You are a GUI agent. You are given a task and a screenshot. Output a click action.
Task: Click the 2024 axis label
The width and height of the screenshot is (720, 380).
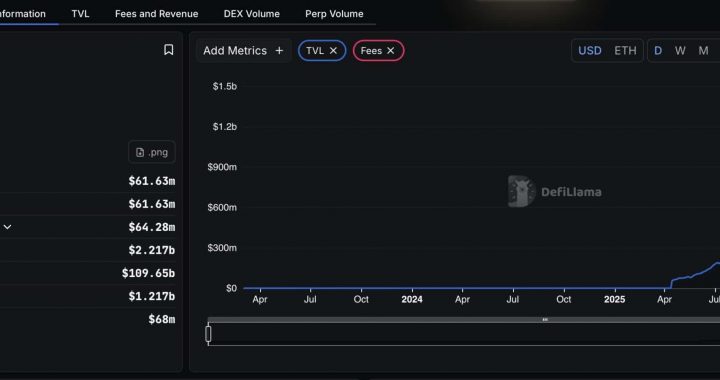tap(412, 299)
